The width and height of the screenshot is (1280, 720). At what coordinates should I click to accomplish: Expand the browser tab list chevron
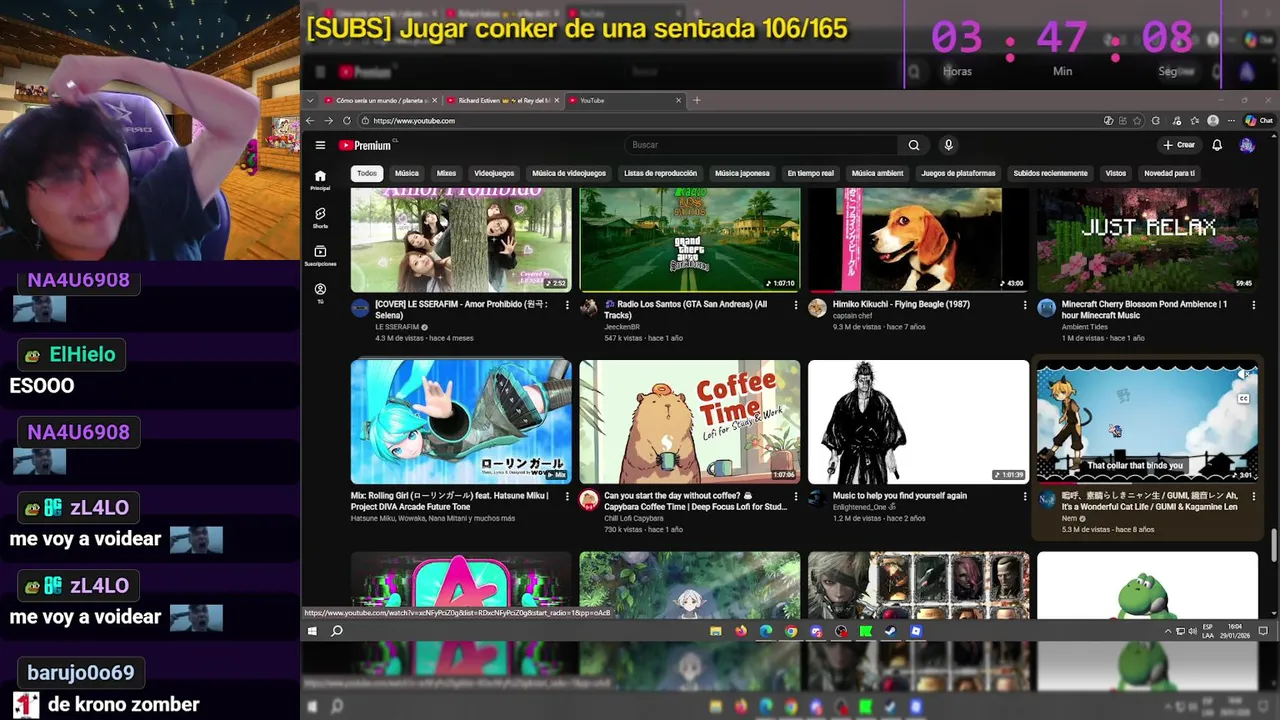310,100
